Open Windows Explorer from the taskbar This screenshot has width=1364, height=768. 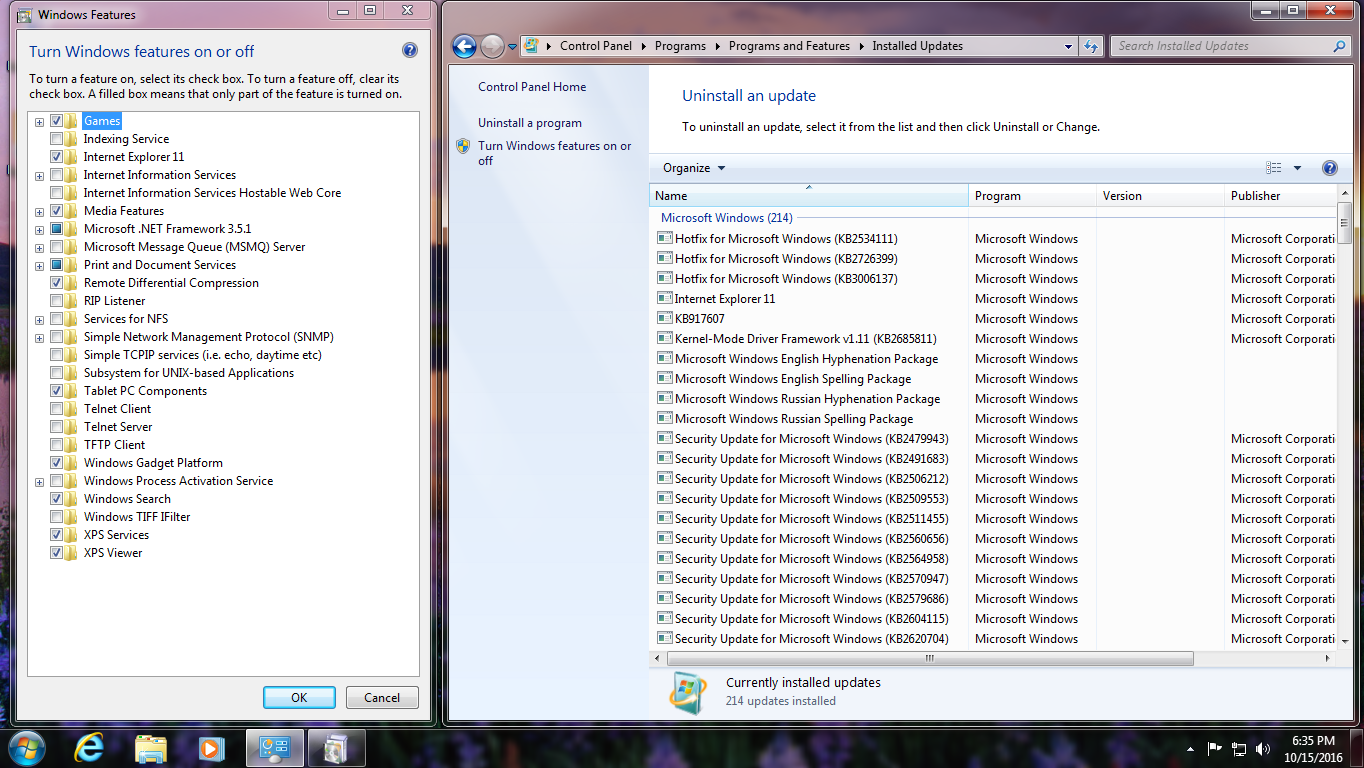tap(151, 748)
